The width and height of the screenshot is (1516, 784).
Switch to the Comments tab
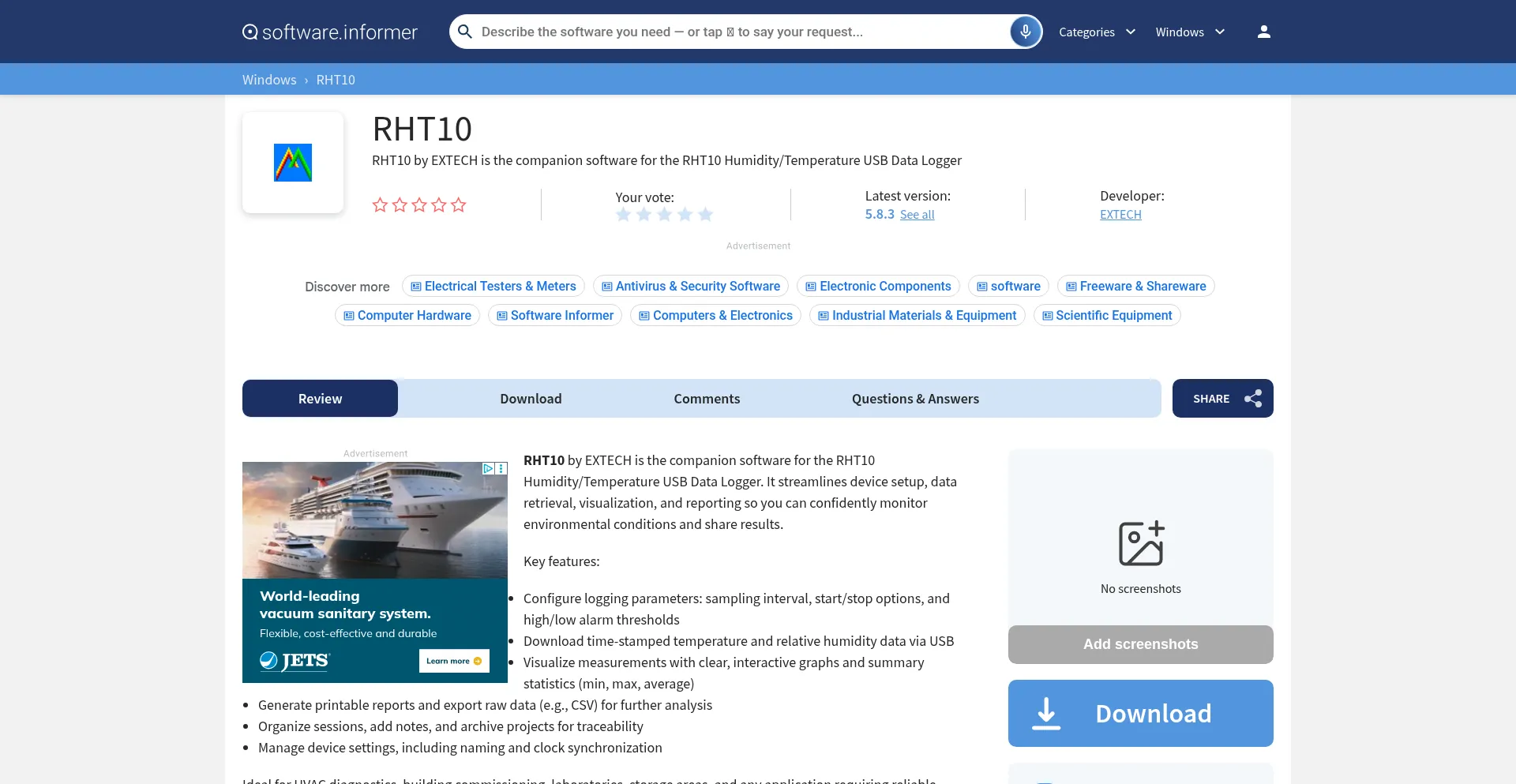click(x=707, y=399)
